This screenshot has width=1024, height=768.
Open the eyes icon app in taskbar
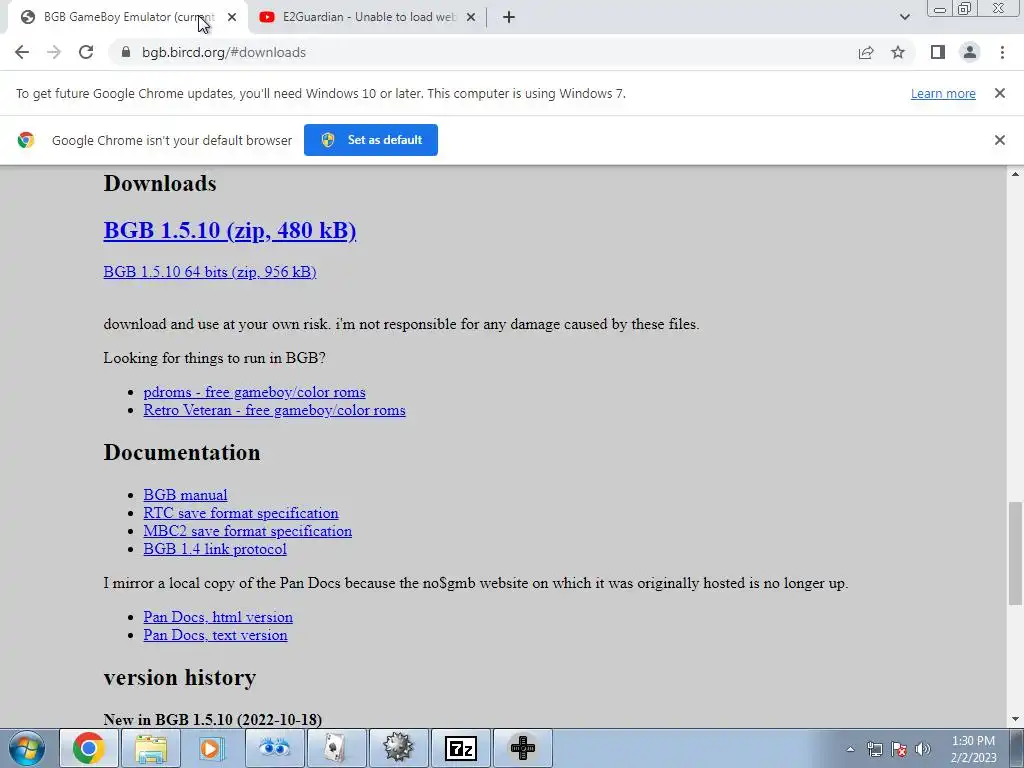click(x=274, y=748)
